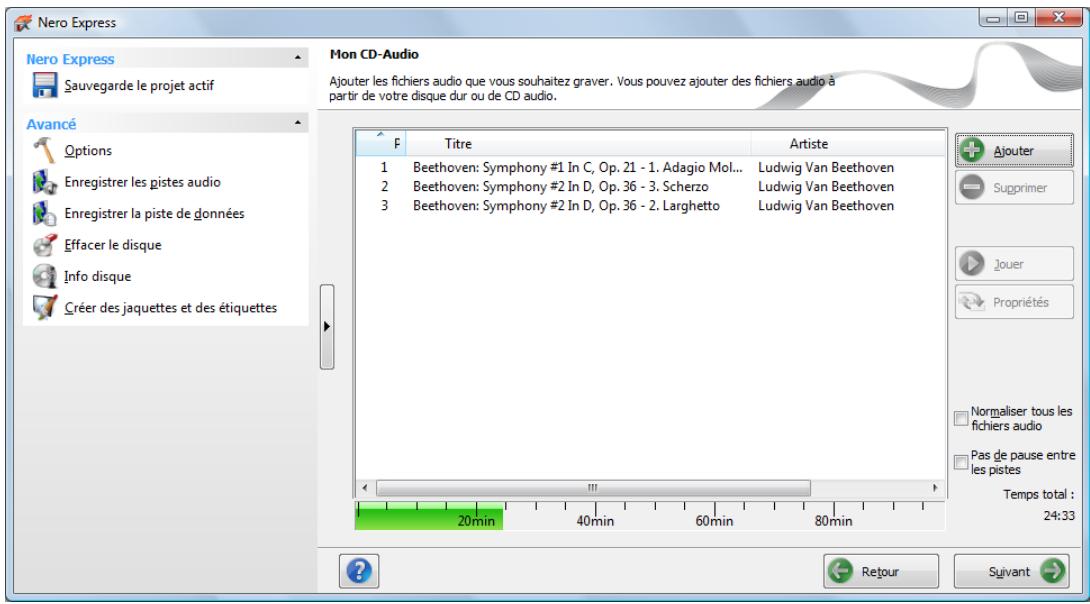Select track Symphony #2 Op. 36 - 2. Larghetto
1090x604 pixels.
pyautogui.click(x=566, y=206)
